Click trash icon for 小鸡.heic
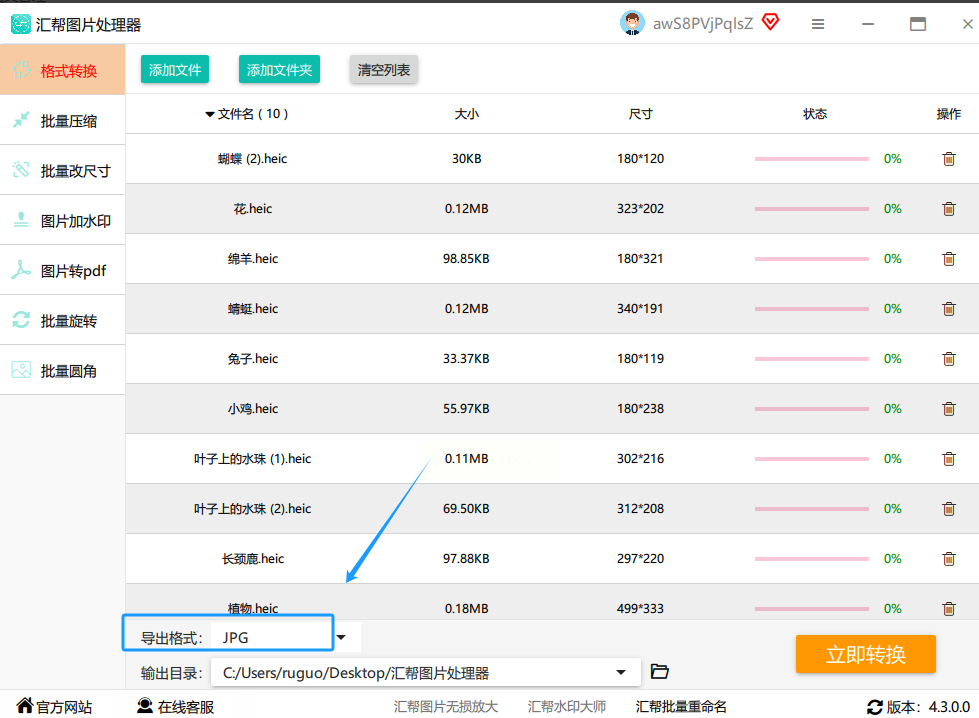The width and height of the screenshot is (979, 718). click(x=948, y=408)
